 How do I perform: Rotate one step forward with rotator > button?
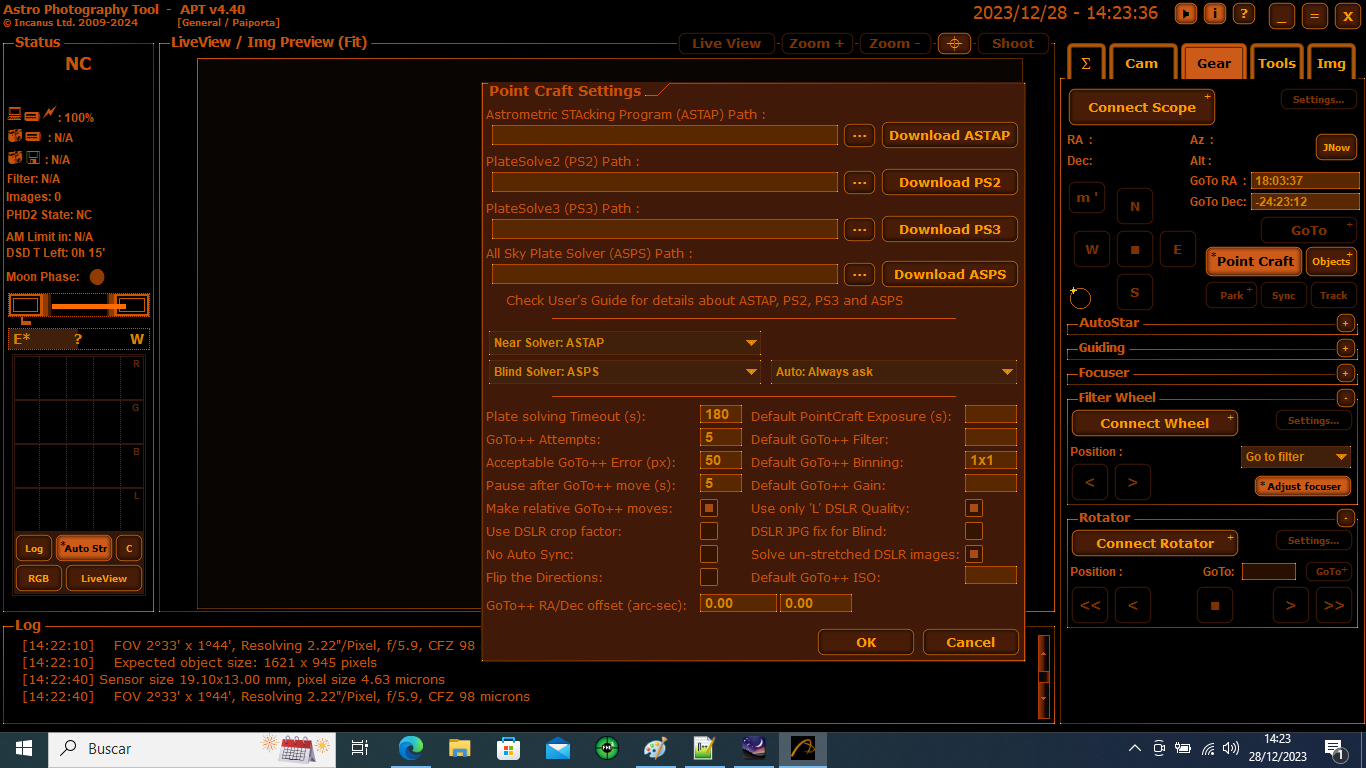click(1291, 605)
